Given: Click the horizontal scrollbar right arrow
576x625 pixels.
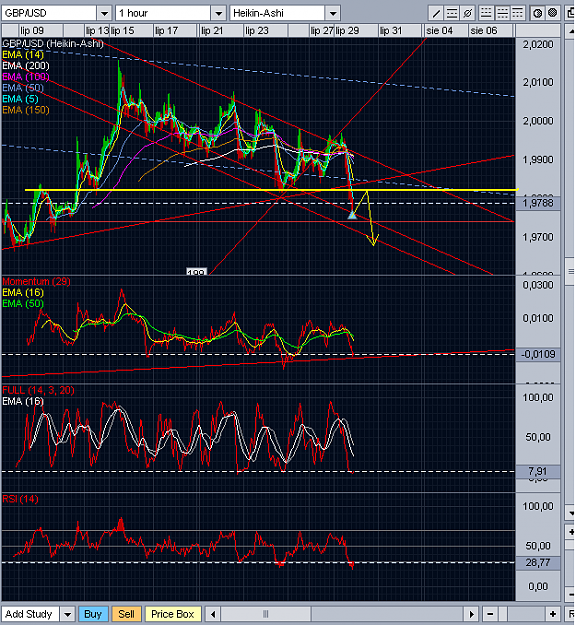Looking at the screenshot, I should (472, 614).
